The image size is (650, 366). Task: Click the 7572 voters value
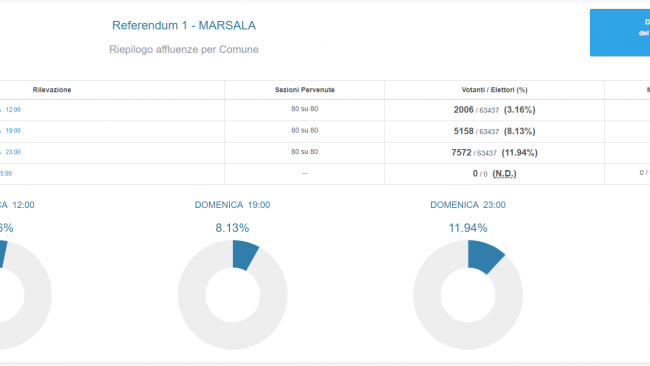point(461,153)
